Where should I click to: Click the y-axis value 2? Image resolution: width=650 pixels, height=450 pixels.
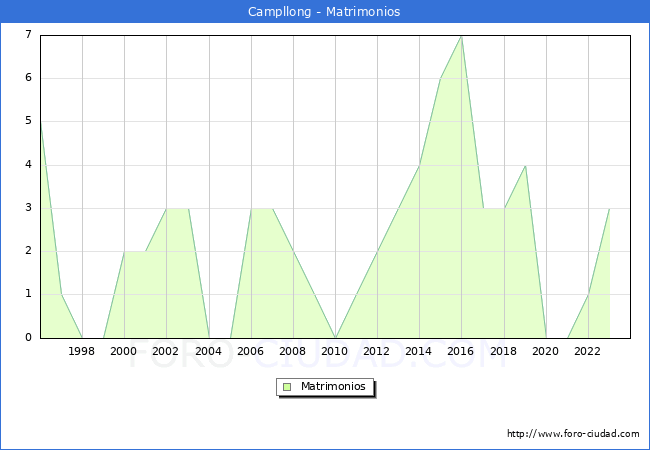(x=28, y=251)
